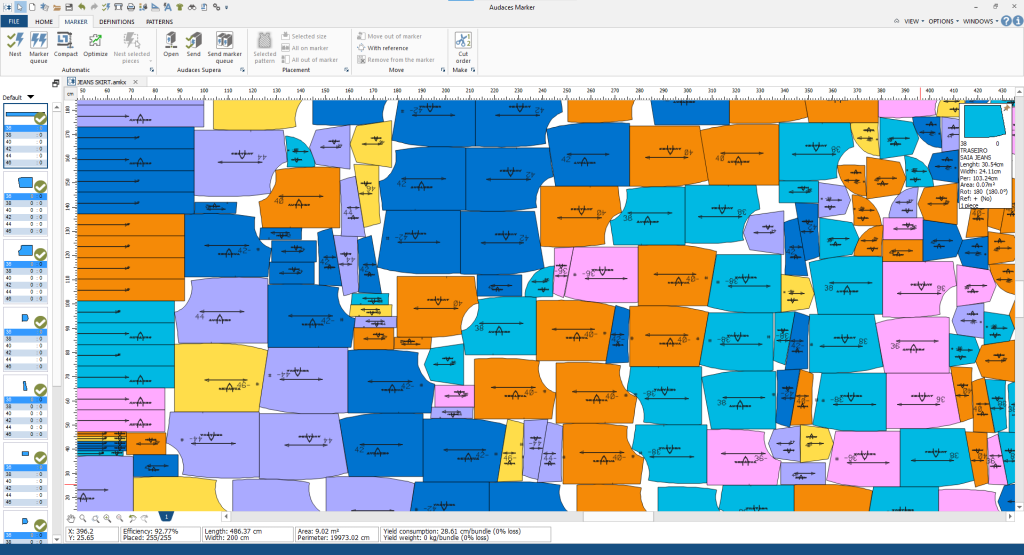
Task: Open the PATTERNS ribbon tab
Action: tap(159, 22)
